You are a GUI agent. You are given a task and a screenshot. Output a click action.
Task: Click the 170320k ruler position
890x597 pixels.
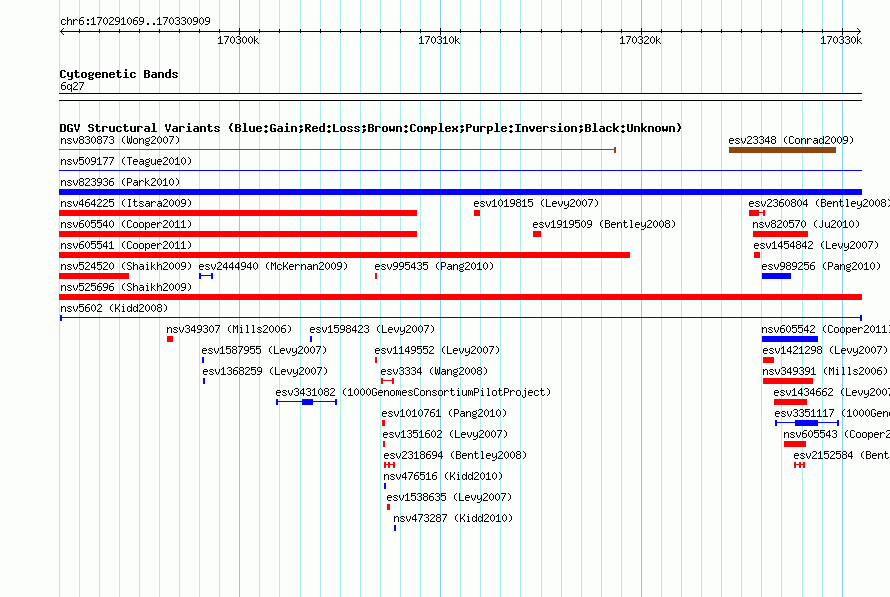click(x=640, y=40)
